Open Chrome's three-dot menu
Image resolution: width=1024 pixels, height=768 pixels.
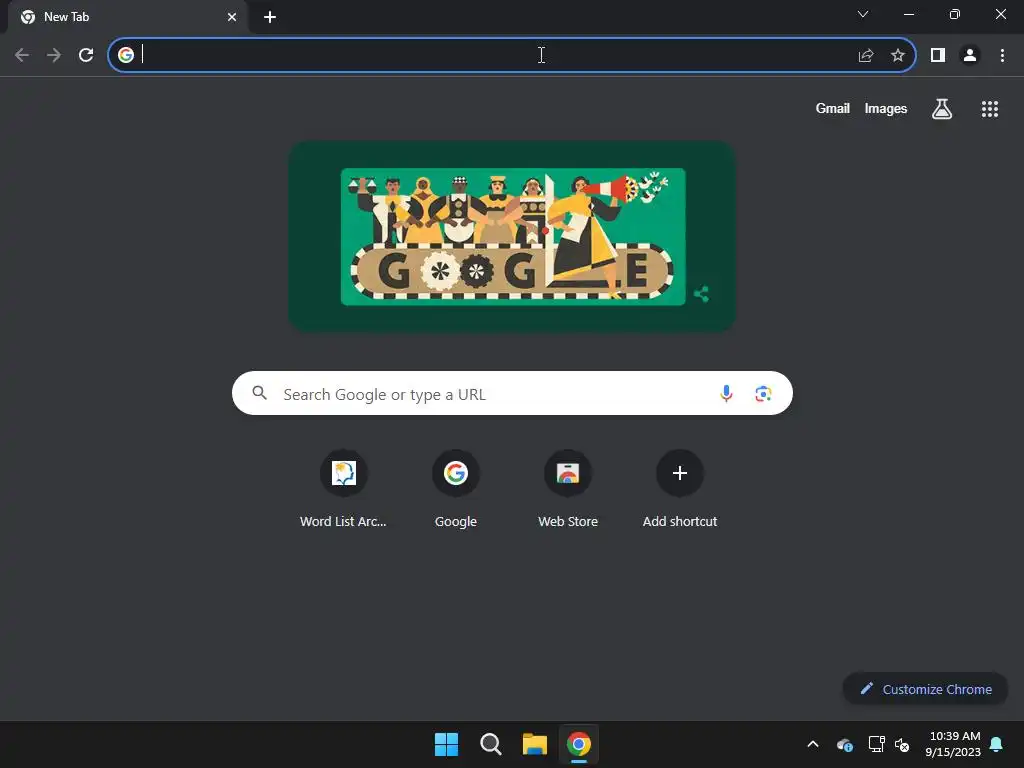point(1002,56)
